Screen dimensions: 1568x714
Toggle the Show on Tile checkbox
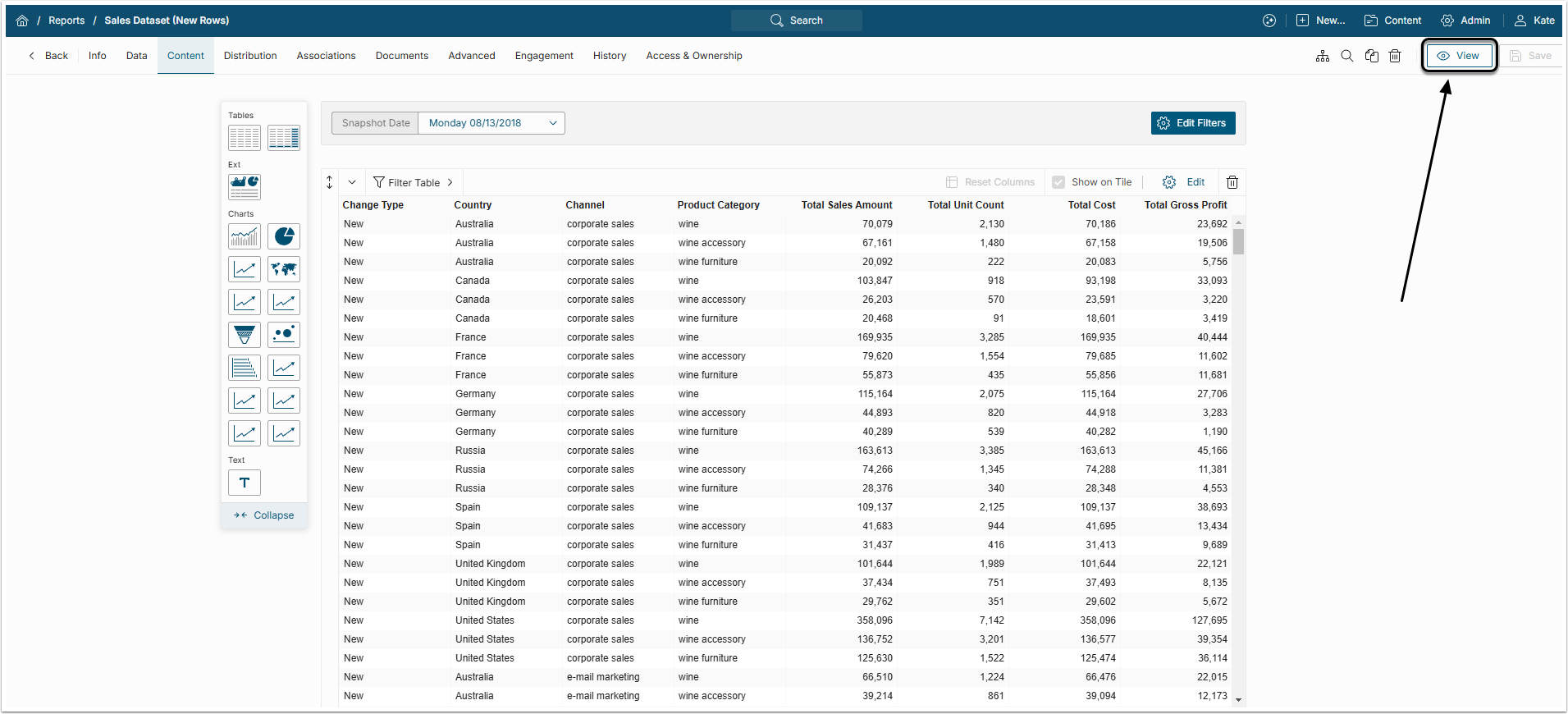tap(1058, 182)
